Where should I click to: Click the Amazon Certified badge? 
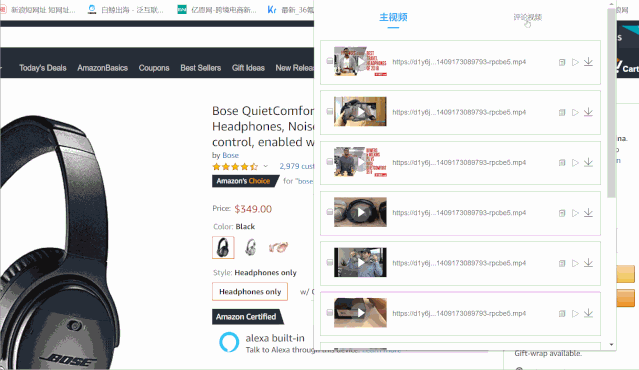tap(247, 317)
